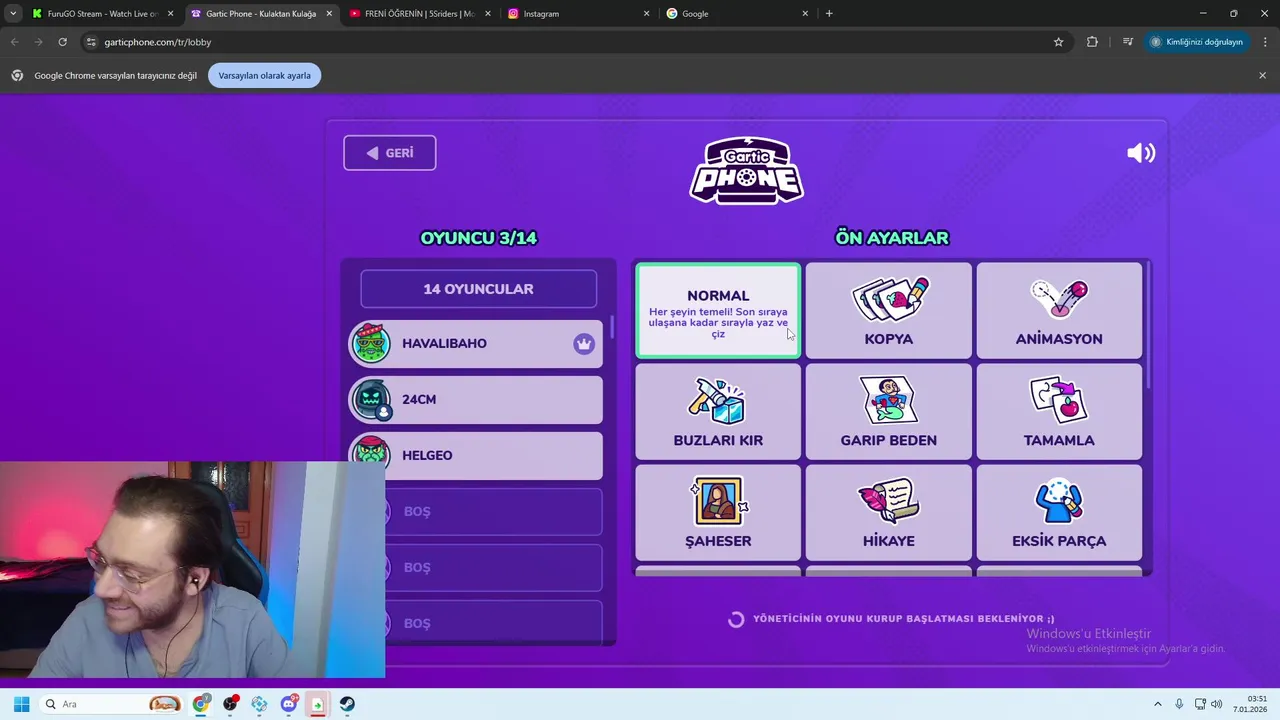Go back with the GERİ button
The width and height of the screenshot is (1280, 720).
coord(390,153)
